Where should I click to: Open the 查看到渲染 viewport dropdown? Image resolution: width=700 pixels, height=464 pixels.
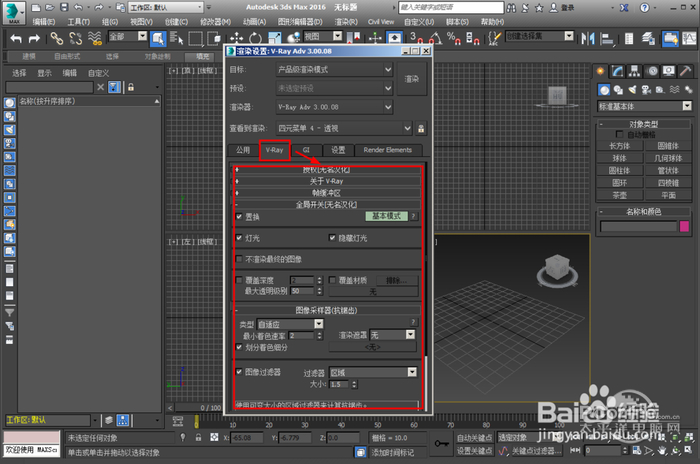(x=344, y=129)
